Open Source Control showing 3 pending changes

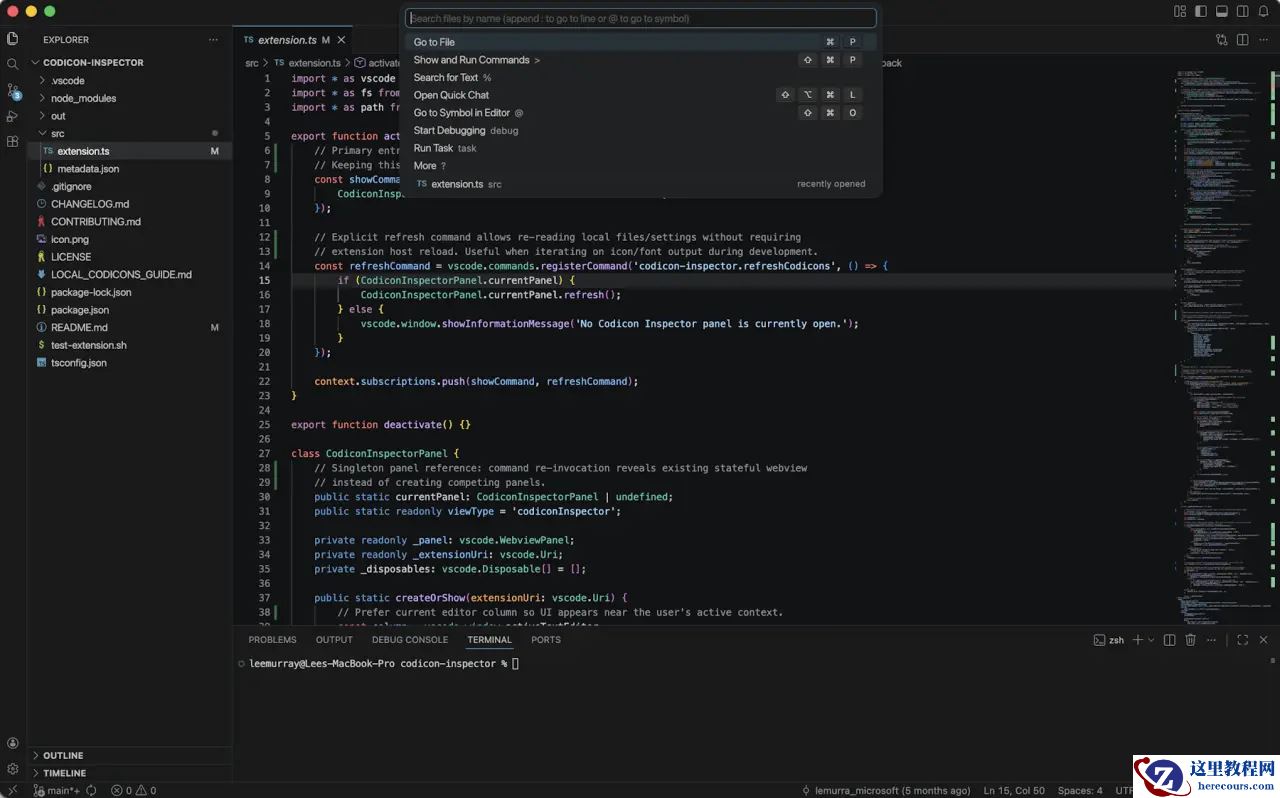click(x=12, y=90)
